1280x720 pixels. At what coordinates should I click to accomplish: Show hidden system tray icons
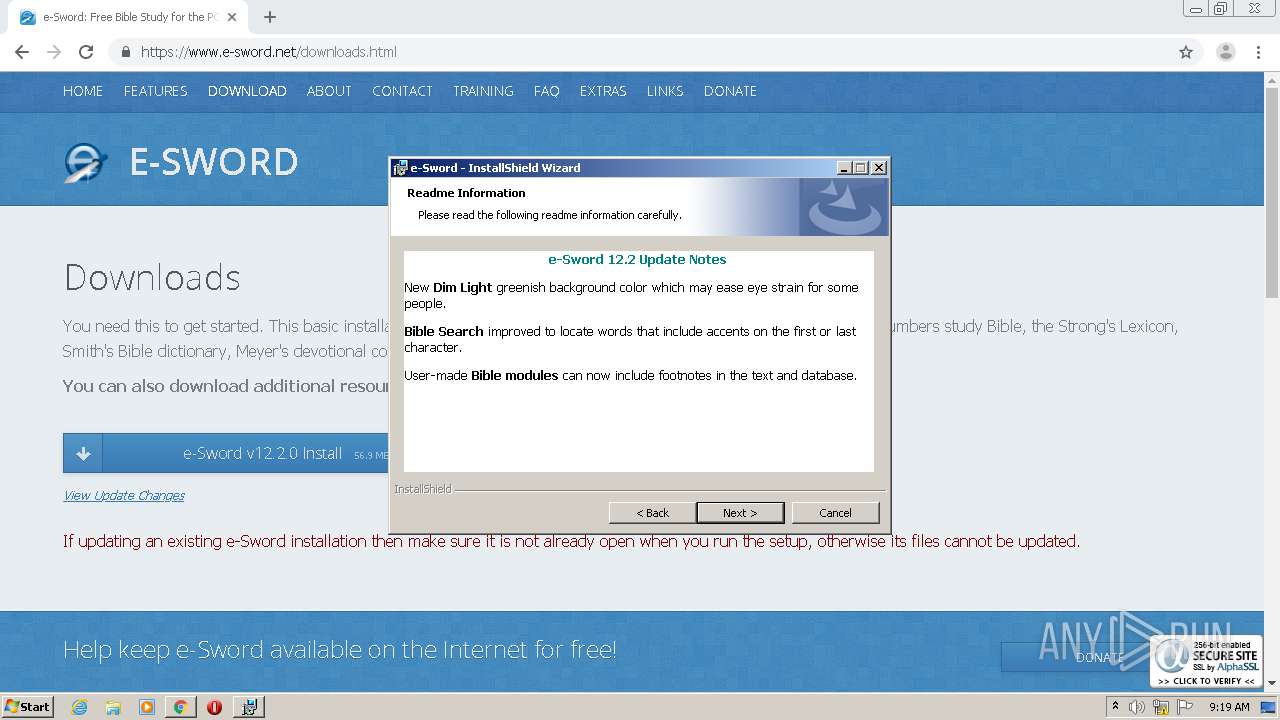click(x=1115, y=706)
